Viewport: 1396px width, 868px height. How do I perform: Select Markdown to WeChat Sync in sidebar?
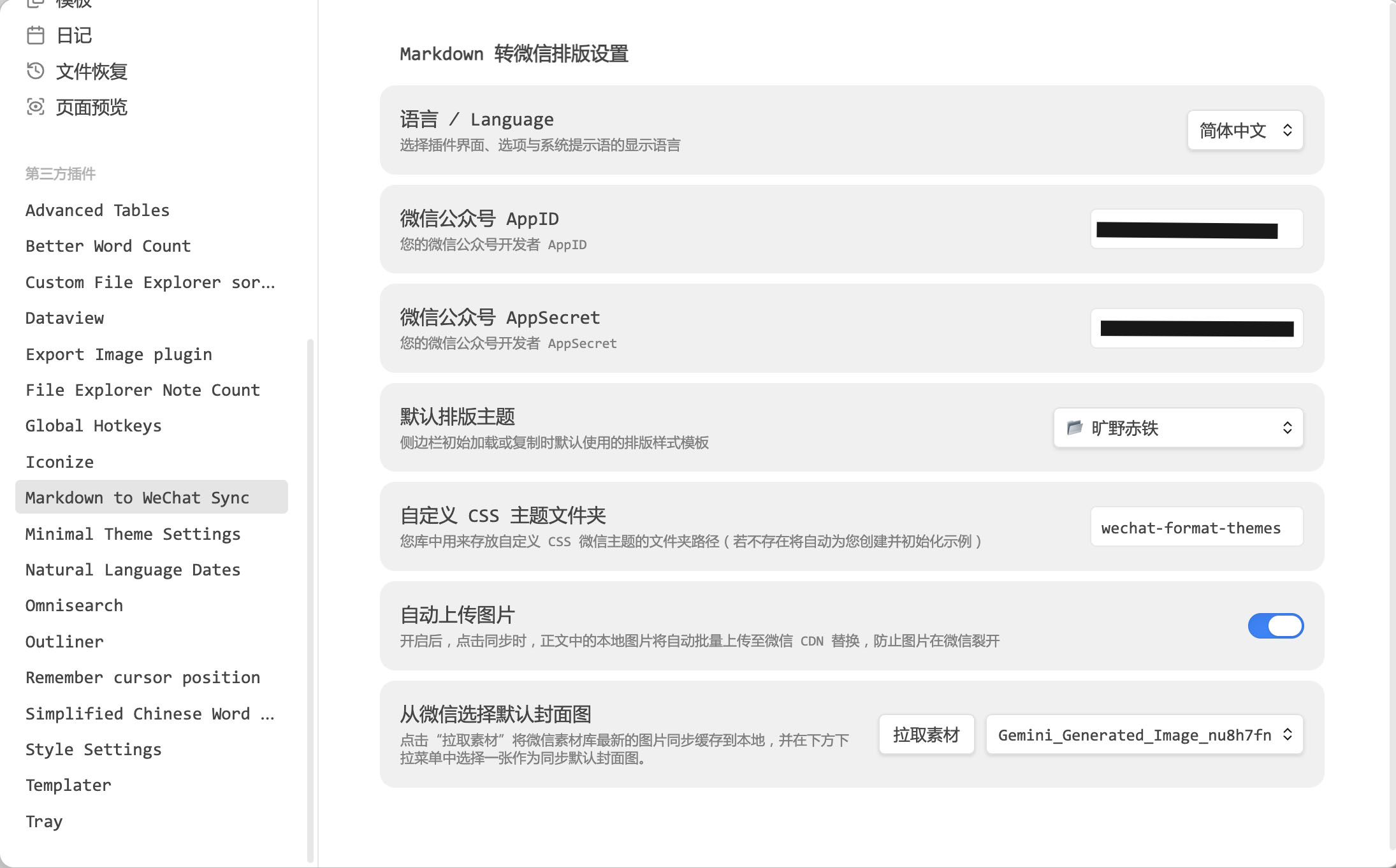(x=152, y=497)
